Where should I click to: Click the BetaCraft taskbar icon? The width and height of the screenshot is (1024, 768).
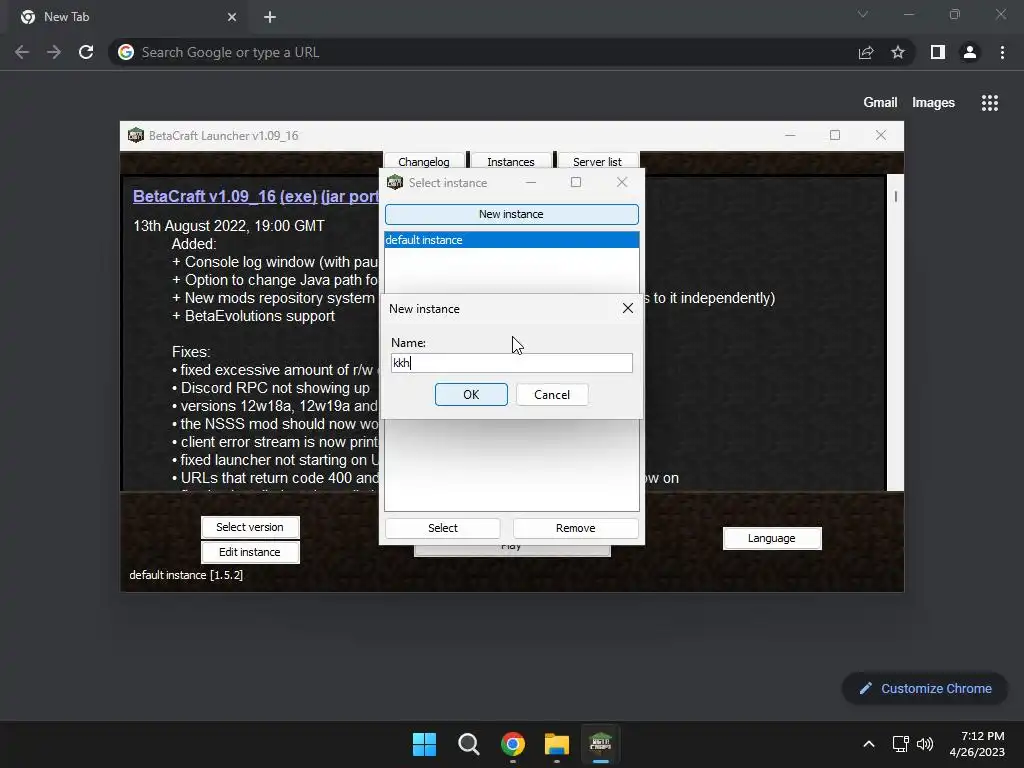coord(601,744)
